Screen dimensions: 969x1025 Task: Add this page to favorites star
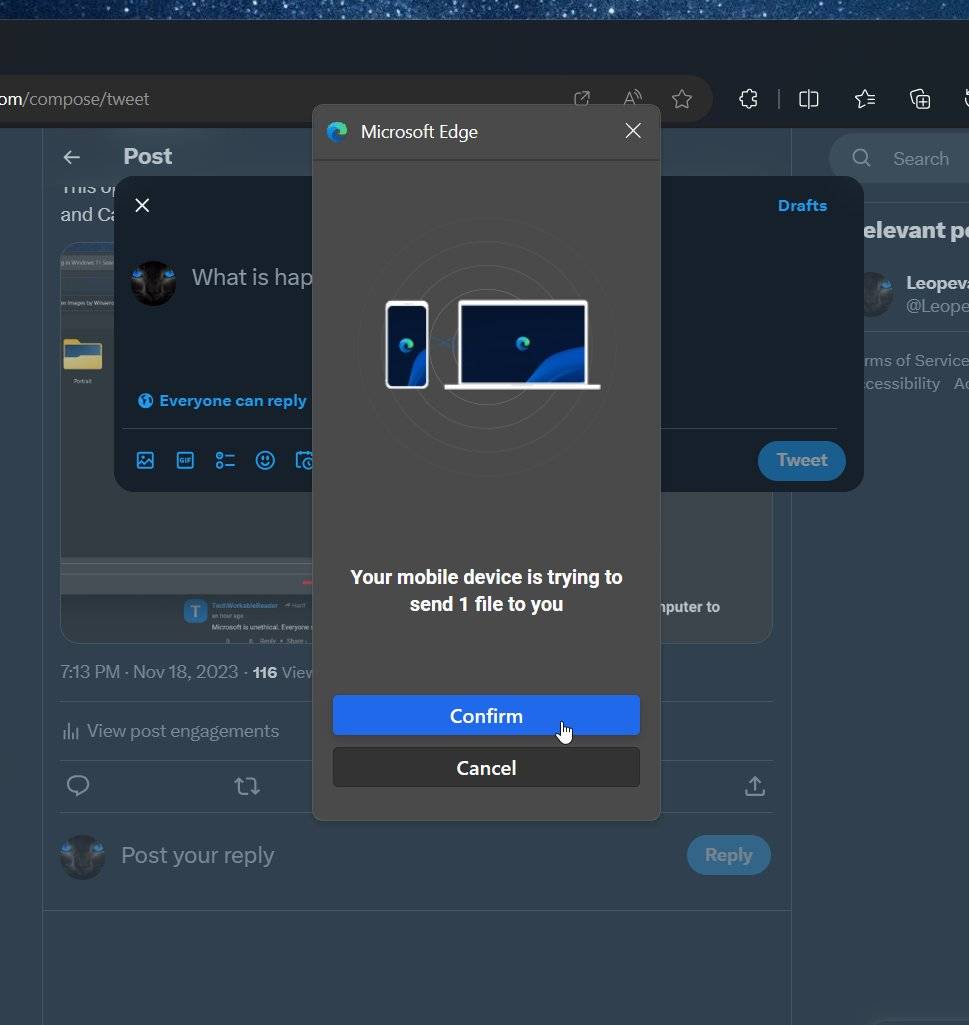coord(681,99)
